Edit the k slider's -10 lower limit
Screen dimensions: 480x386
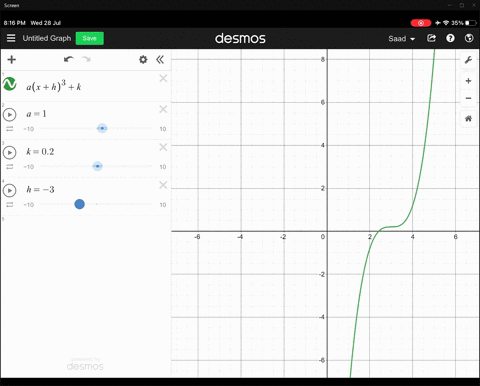(x=29, y=167)
